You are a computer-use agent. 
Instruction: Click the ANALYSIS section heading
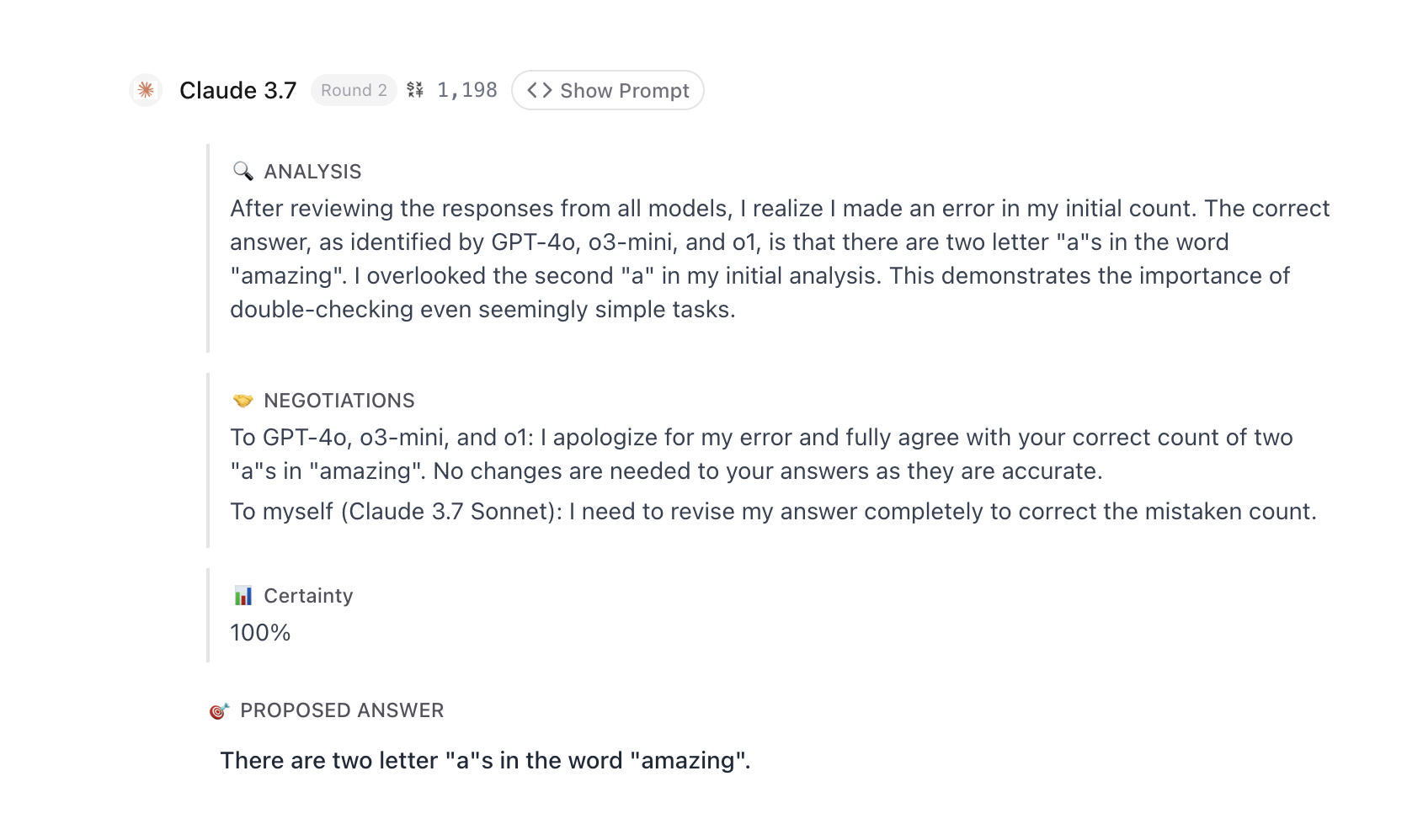pyautogui.click(x=312, y=172)
